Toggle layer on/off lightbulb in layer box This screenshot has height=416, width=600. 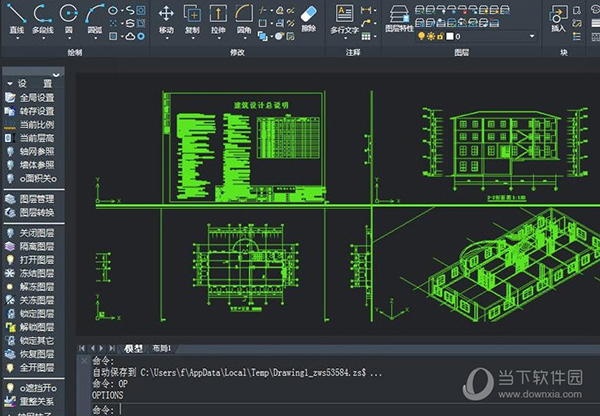point(421,36)
